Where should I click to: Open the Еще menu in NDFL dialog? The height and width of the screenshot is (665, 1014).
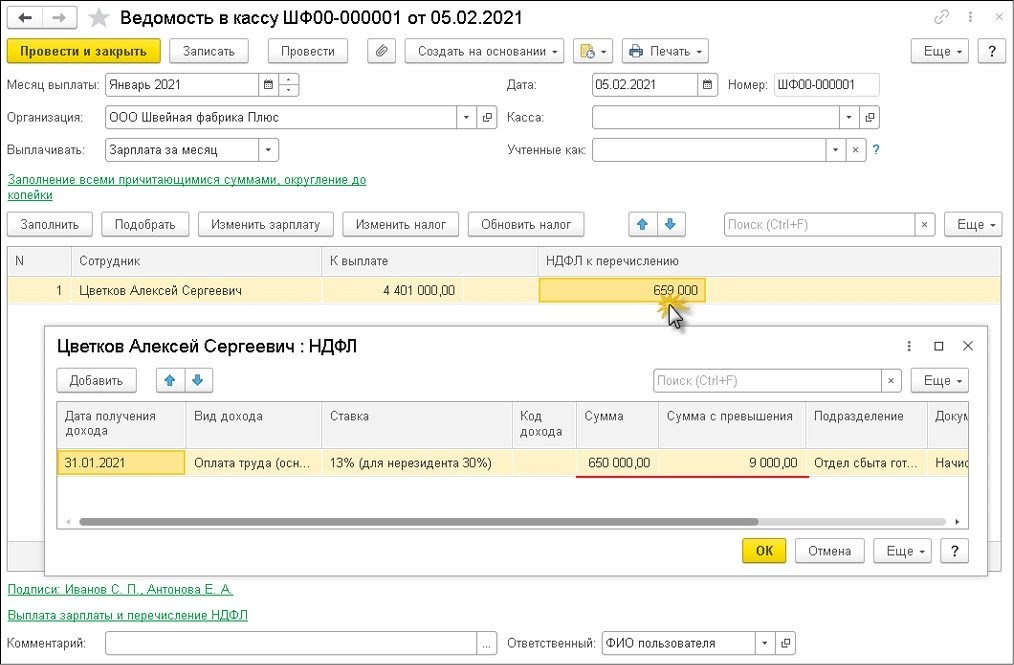click(944, 380)
